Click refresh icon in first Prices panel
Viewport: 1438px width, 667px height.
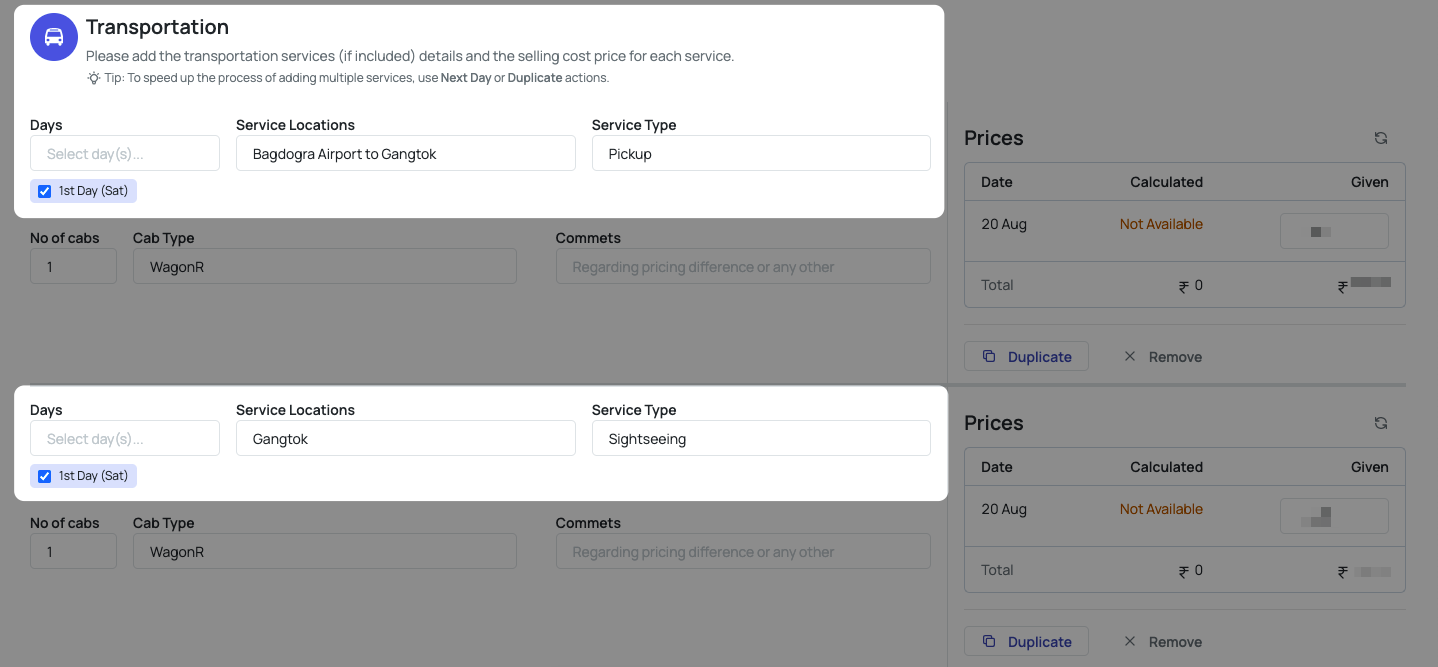[1380, 138]
